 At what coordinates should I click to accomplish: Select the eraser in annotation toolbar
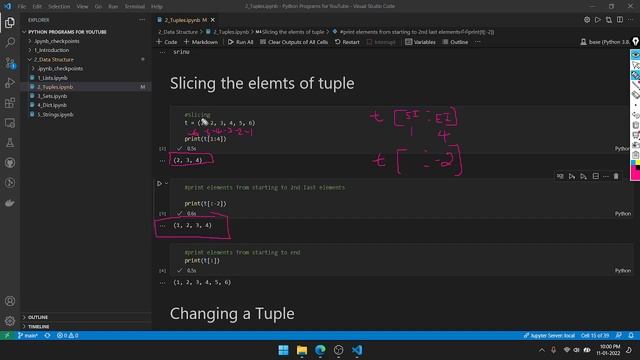[635, 95]
